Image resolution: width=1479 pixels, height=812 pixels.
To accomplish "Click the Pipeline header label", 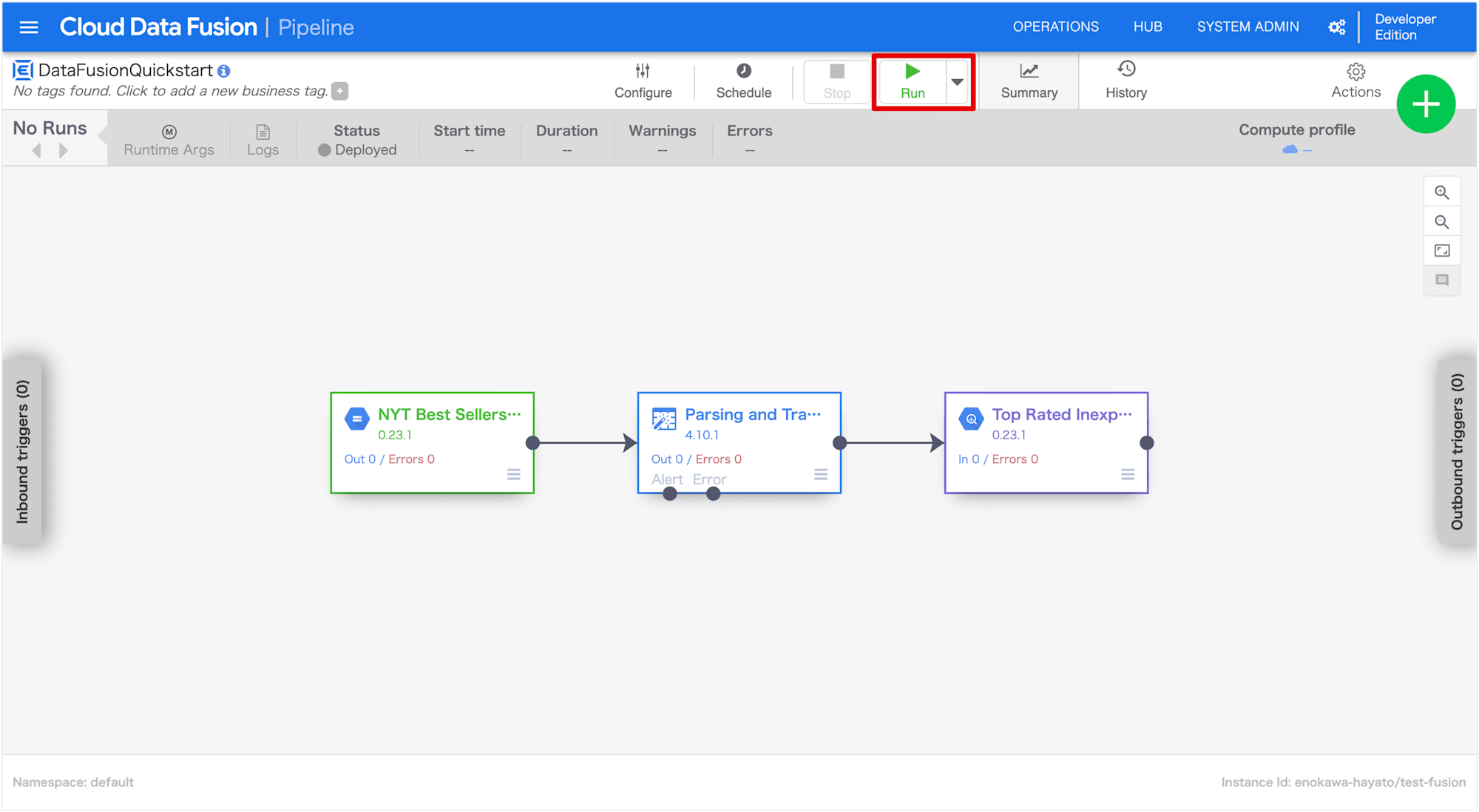I will pyautogui.click(x=316, y=27).
